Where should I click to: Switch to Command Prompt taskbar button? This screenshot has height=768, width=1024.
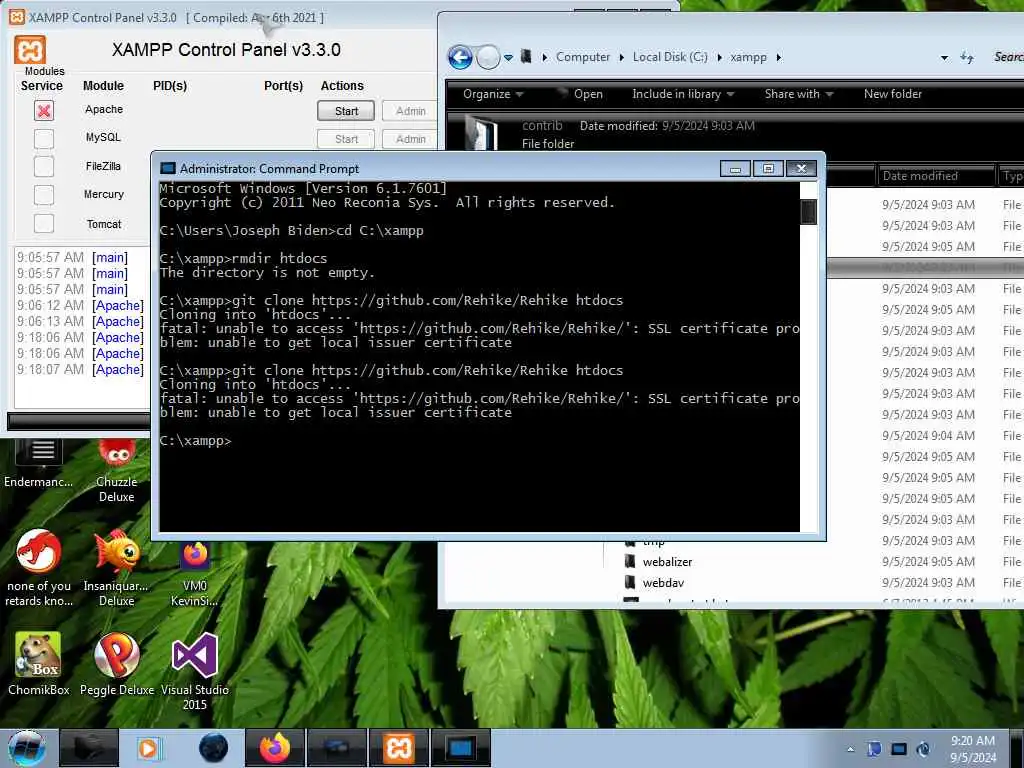tap(460, 748)
